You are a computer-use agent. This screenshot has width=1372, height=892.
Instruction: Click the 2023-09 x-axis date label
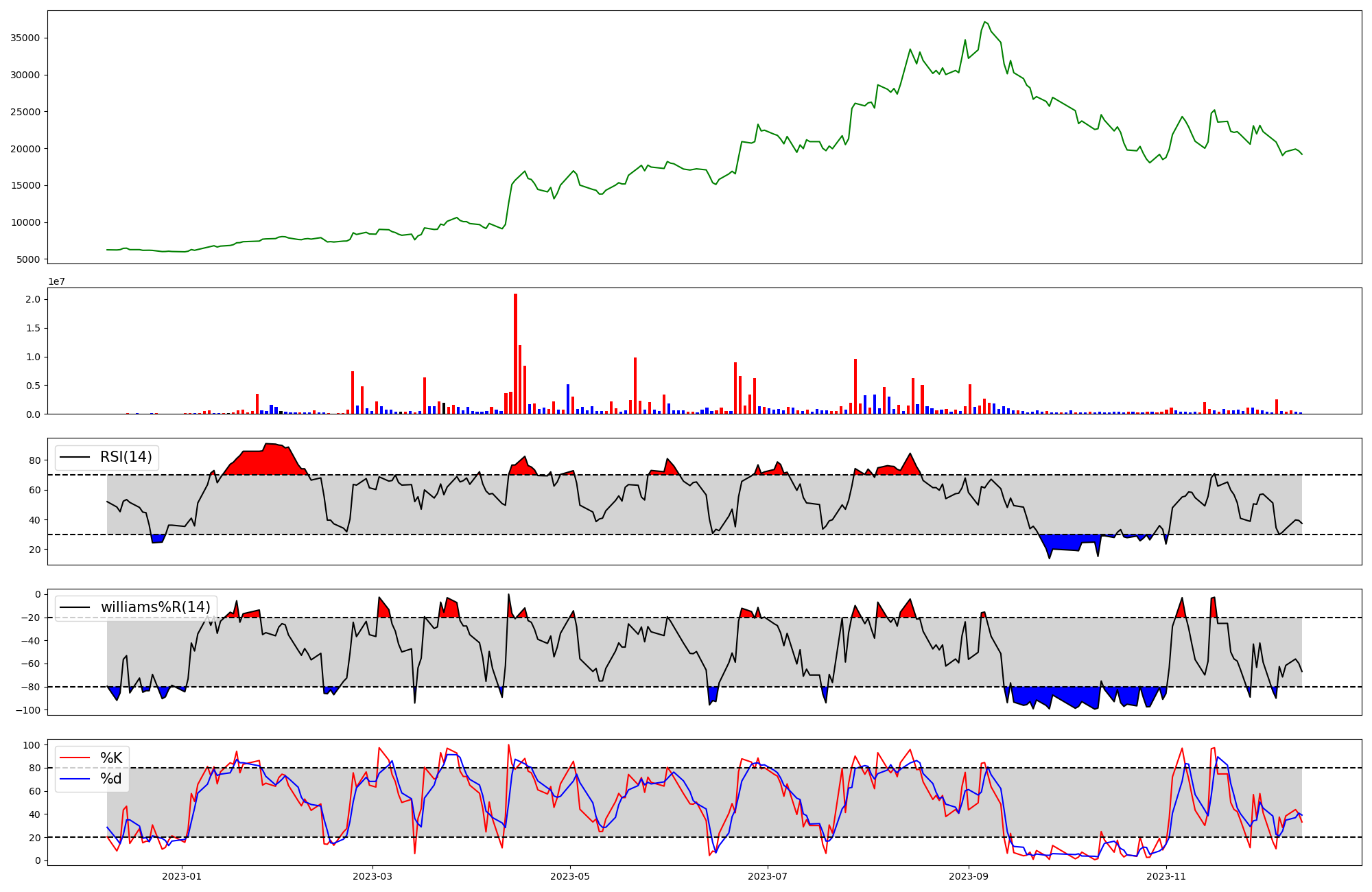(x=969, y=876)
